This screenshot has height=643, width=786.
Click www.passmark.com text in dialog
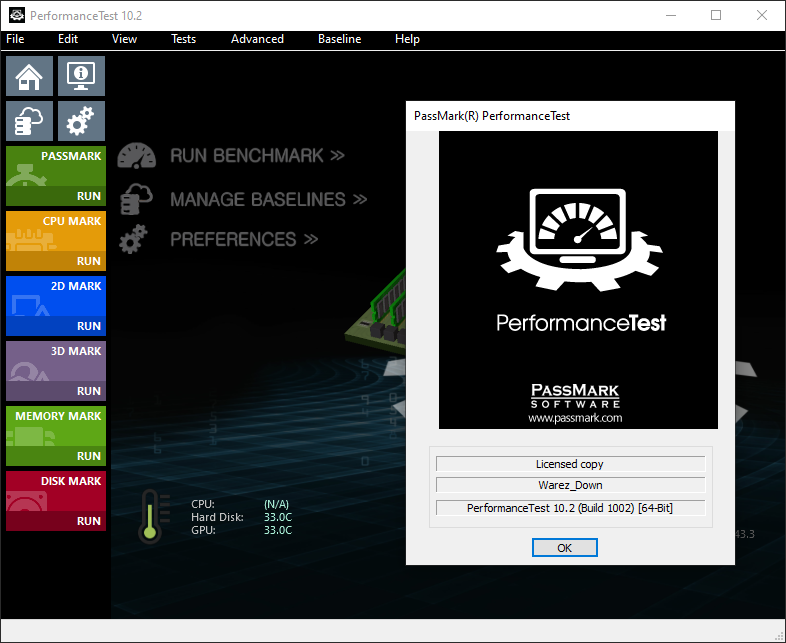click(575, 417)
